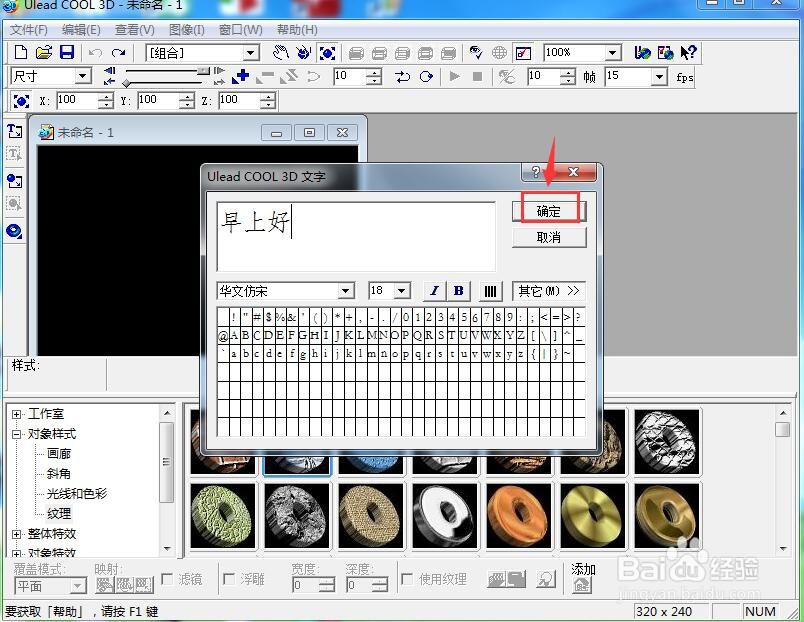The width and height of the screenshot is (804, 622).
Task: Click the Redo arrow icon
Action: (118, 53)
